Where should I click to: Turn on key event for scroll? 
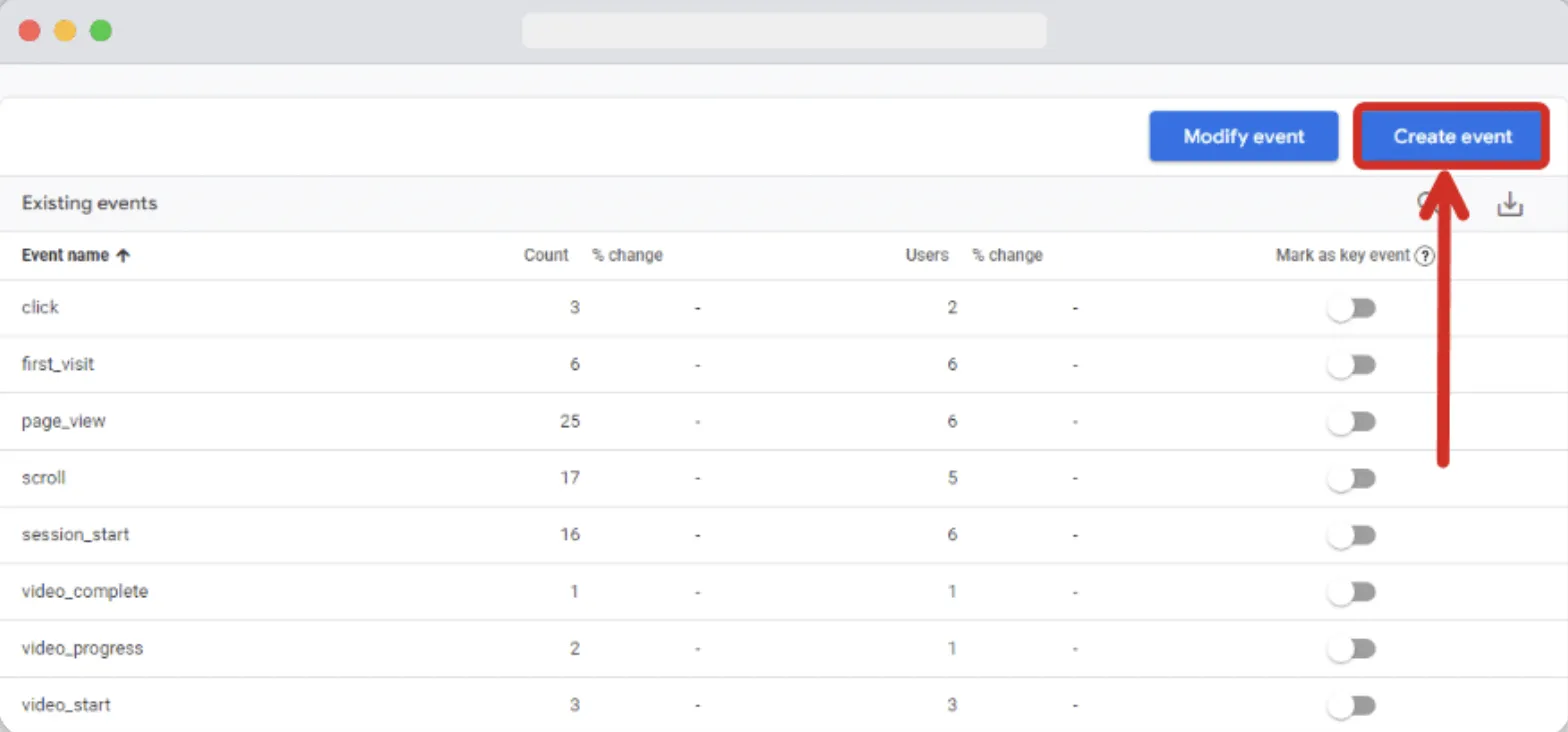click(x=1352, y=479)
